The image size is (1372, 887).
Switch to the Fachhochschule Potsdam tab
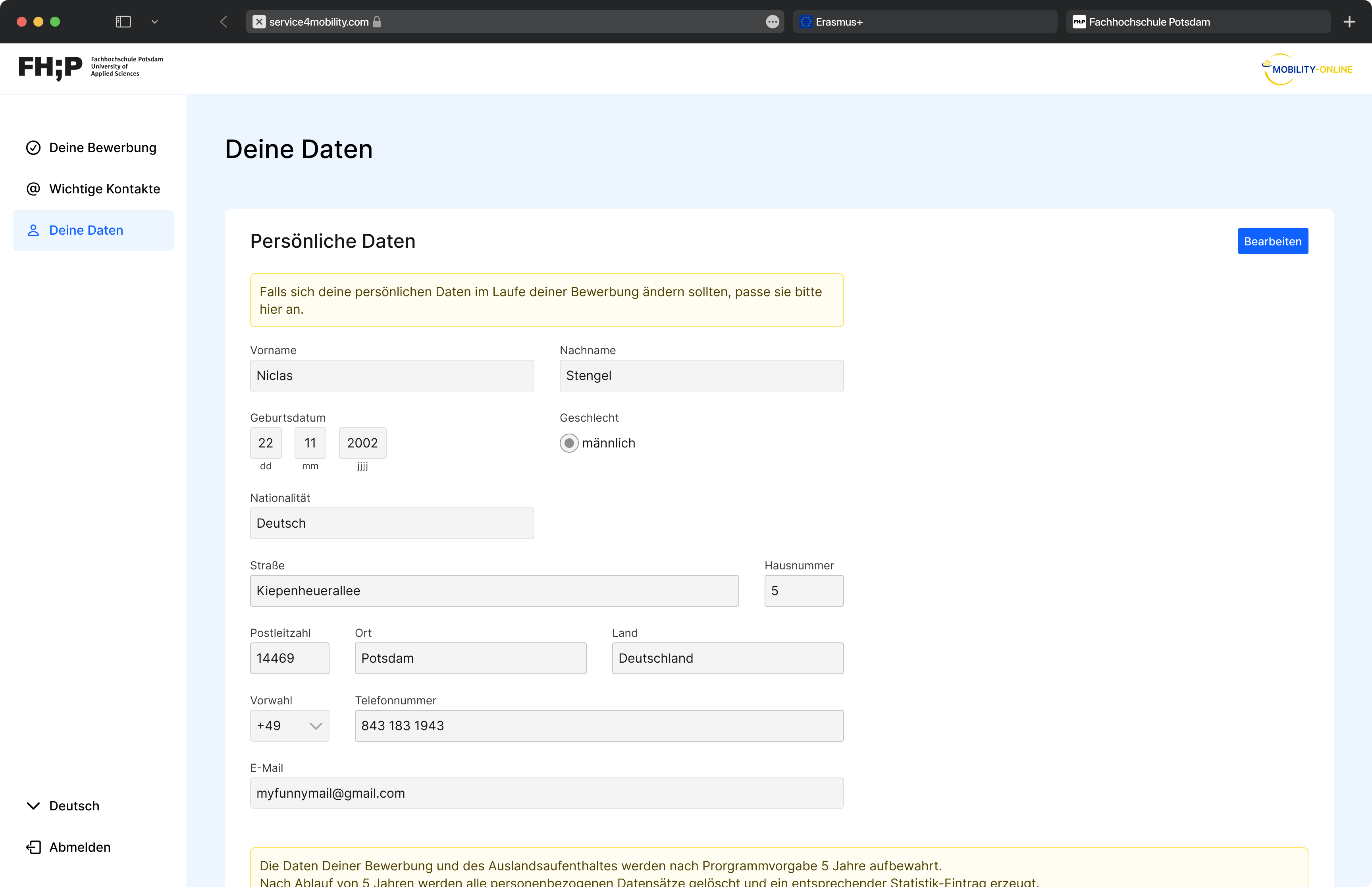click(1198, 22)
